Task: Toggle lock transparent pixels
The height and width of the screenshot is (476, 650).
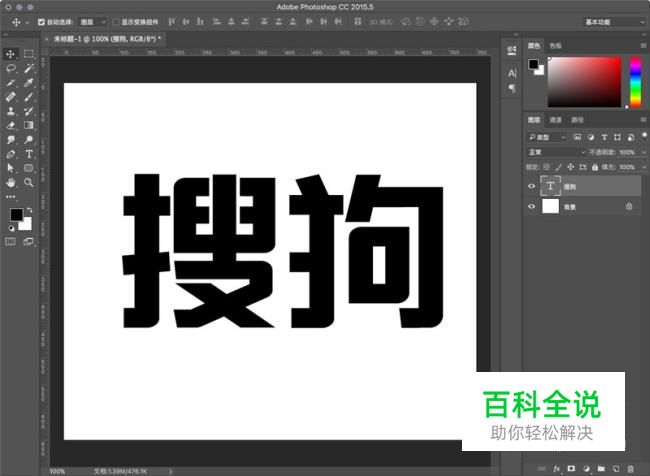Action: (x=546, y=167)
